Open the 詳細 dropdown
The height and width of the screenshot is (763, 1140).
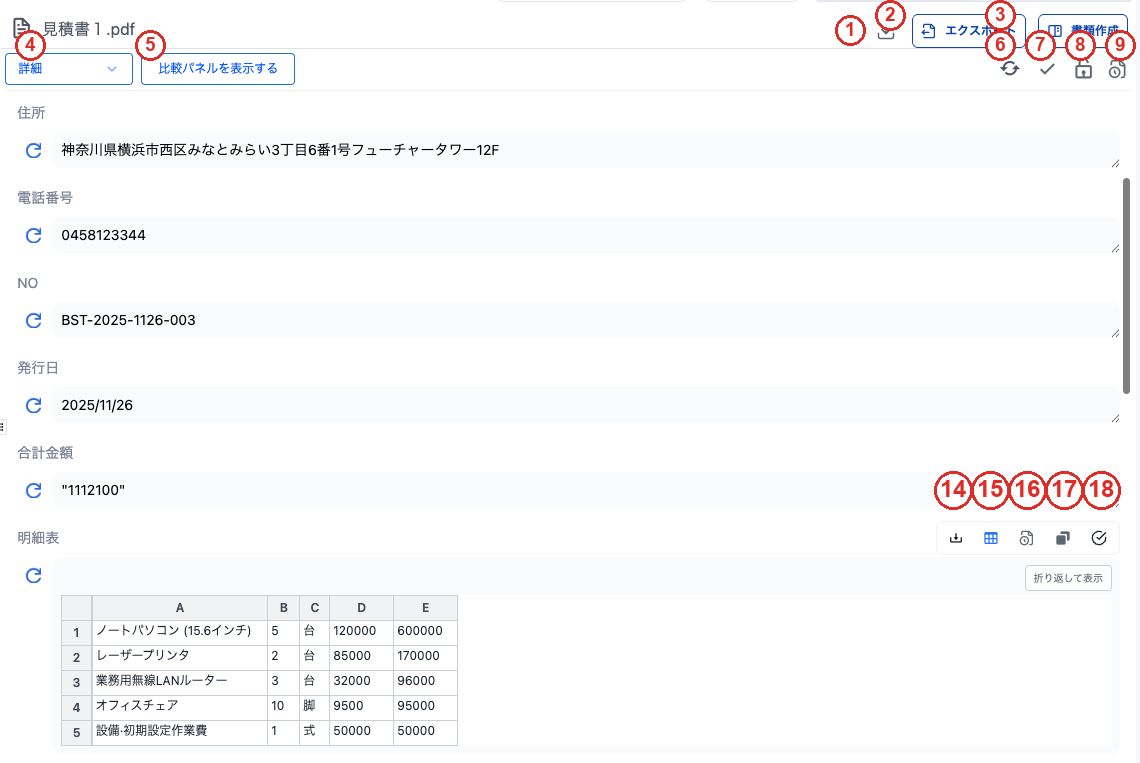[69, 69]
